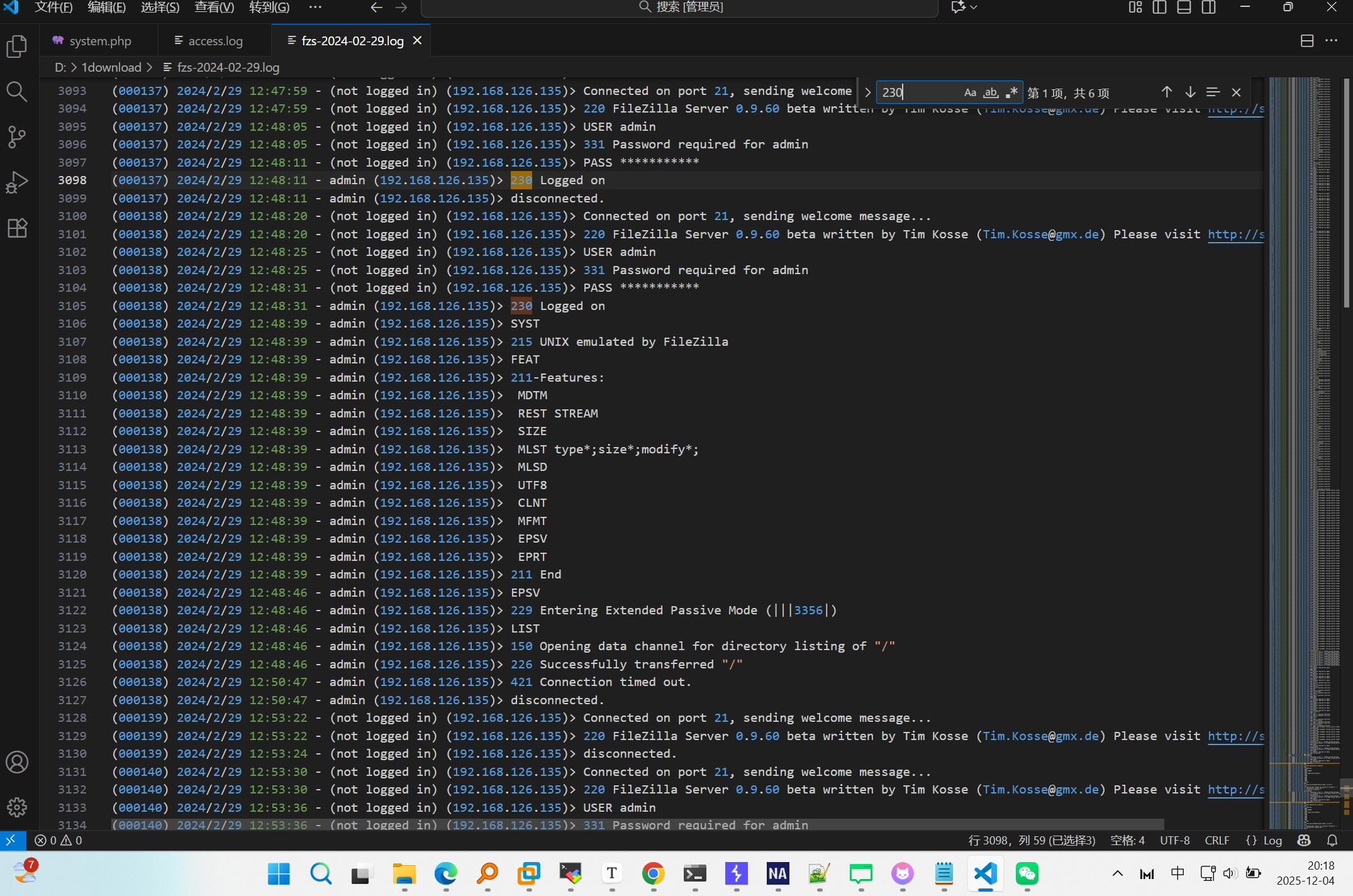Open the Explorer view in activity bar
Screen dimensions: 1353x896
(x=17, y=47)
